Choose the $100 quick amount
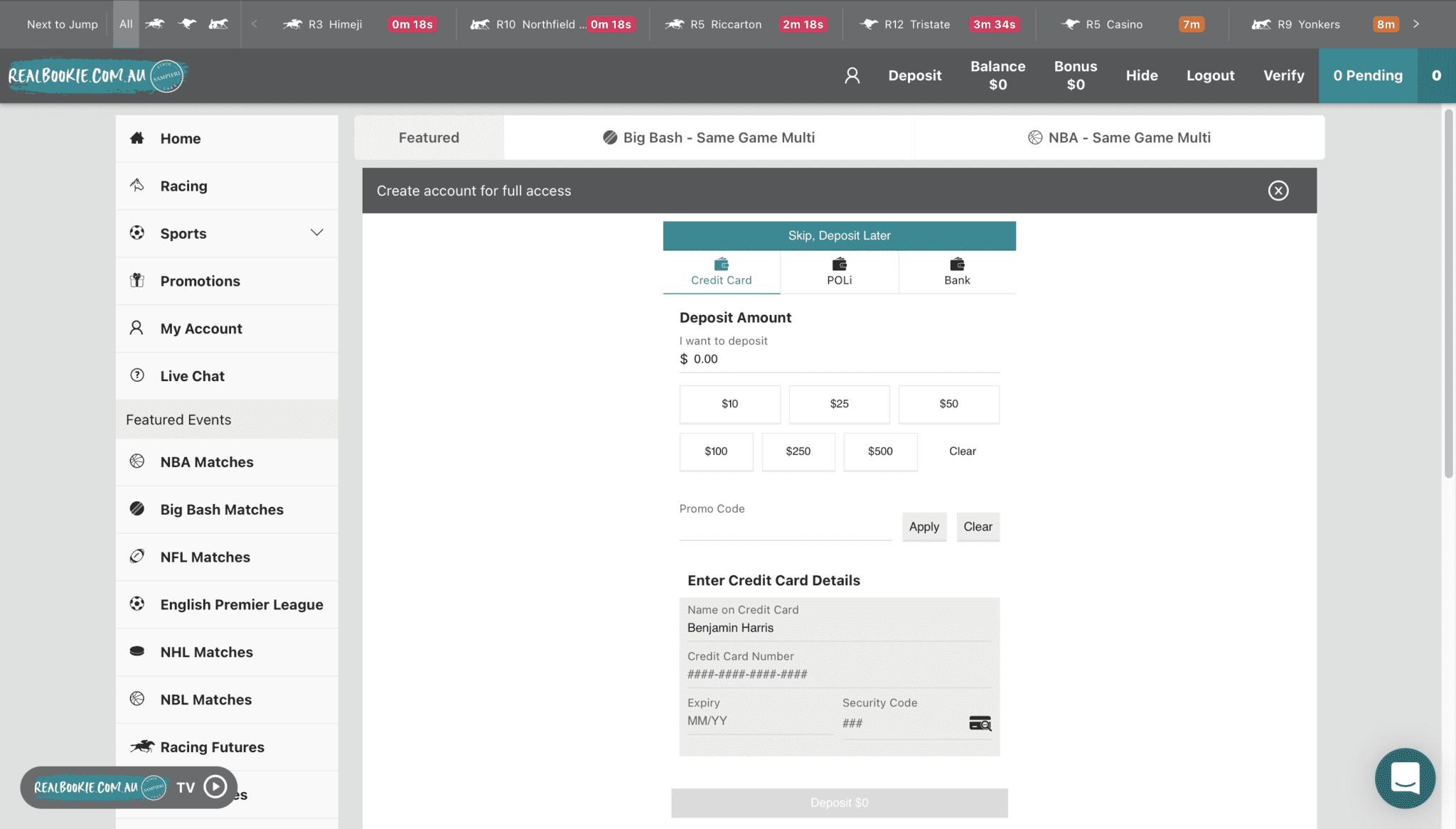The height and width of the screenshot is (829, 1456). (716, 451)
